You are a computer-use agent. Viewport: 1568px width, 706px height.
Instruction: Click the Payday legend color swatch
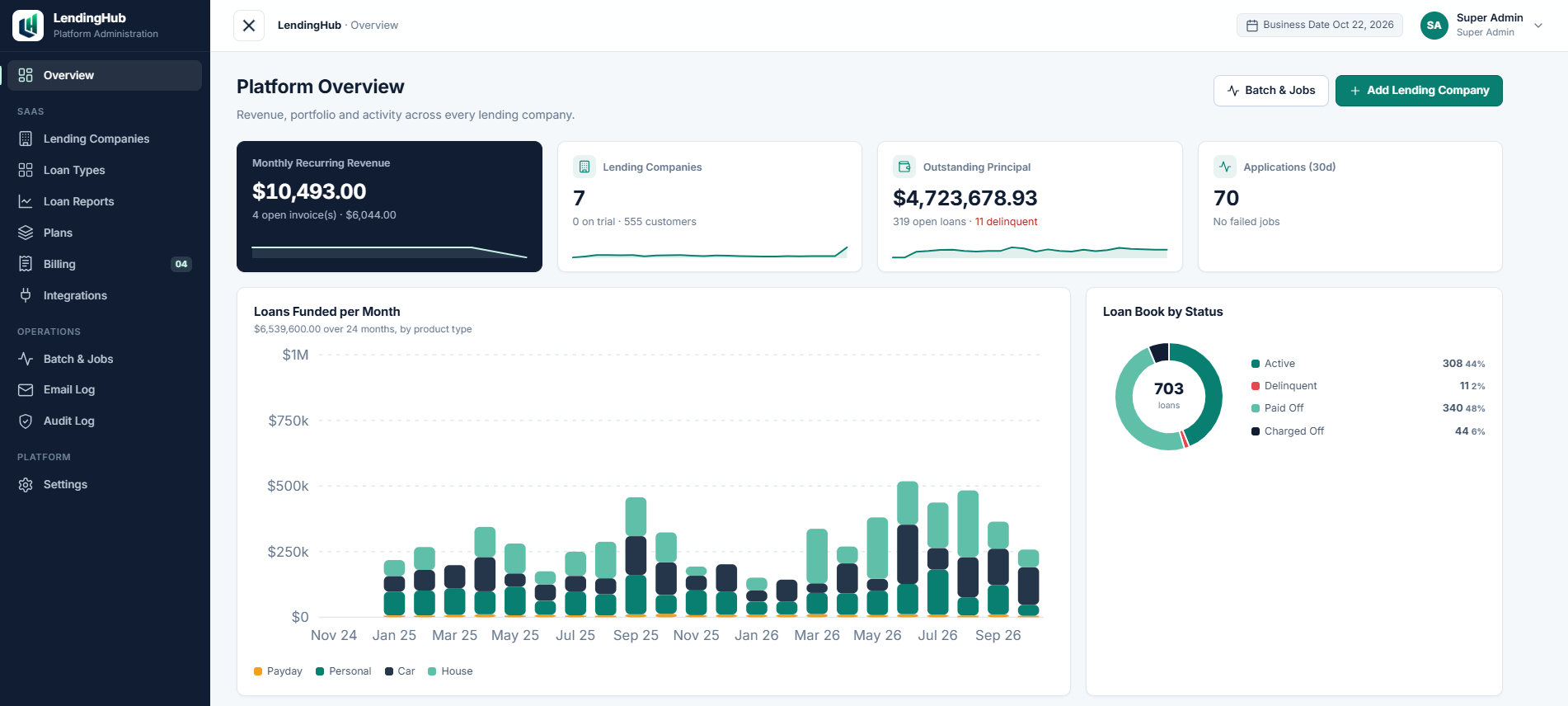[258, 671]
